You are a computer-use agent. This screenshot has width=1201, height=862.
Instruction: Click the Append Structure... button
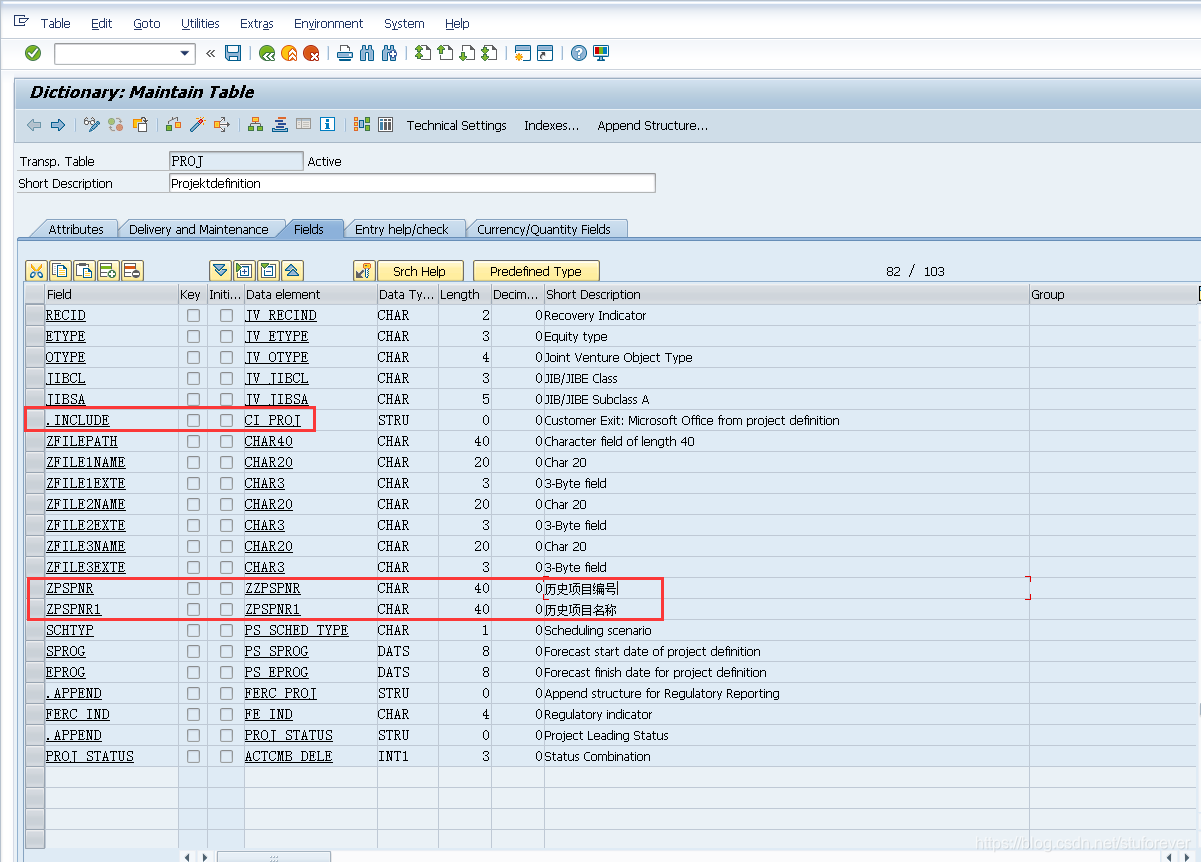tap(652, 125)
